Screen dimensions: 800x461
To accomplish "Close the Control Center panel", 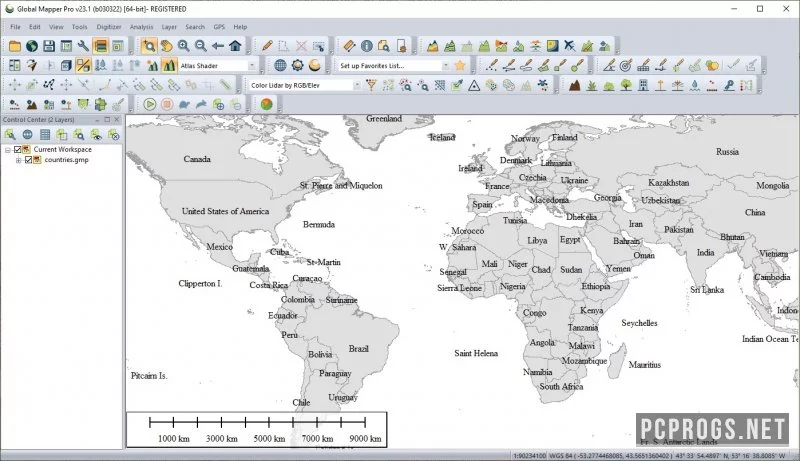I will point(117,119).
